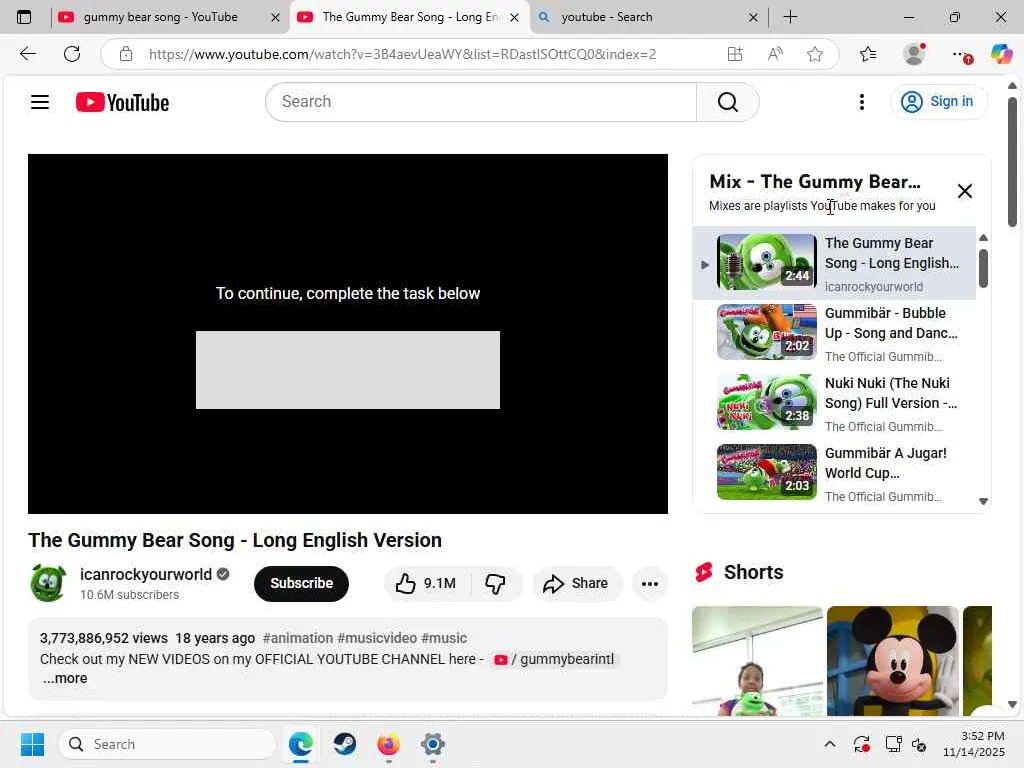View site information lock icon
This screenshot has height=768, width=1024.
[x=126, y=54]
